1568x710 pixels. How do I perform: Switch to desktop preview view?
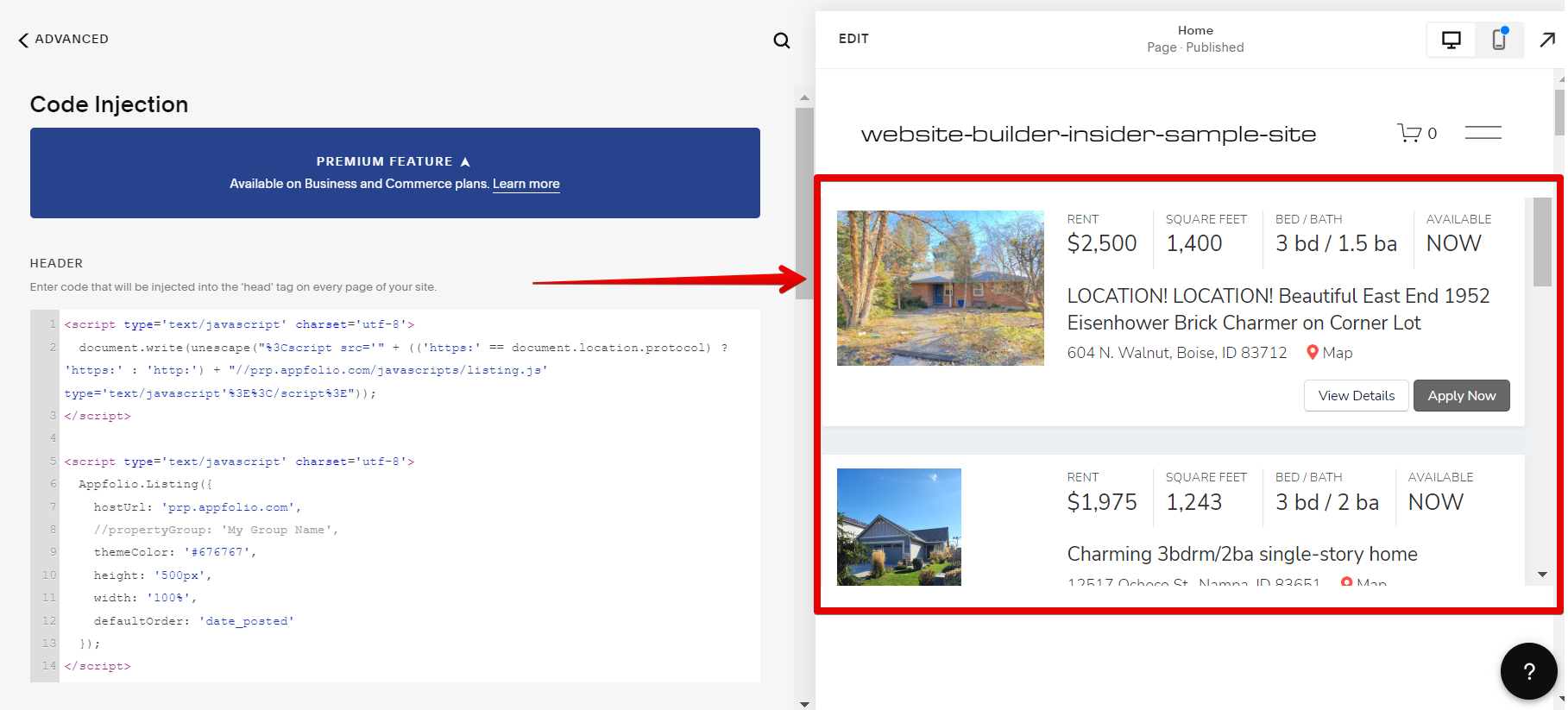pyautogui.click(x=1452, y=40)
